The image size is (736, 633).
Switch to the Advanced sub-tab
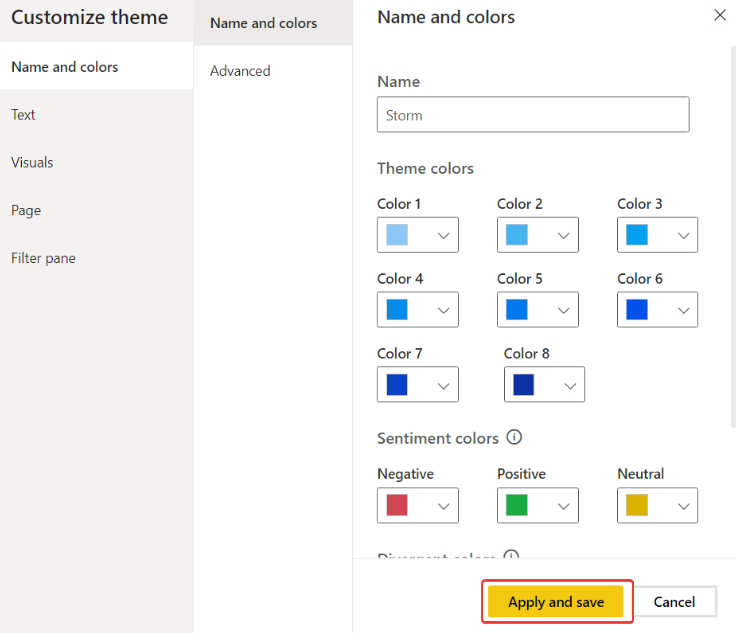273,71
